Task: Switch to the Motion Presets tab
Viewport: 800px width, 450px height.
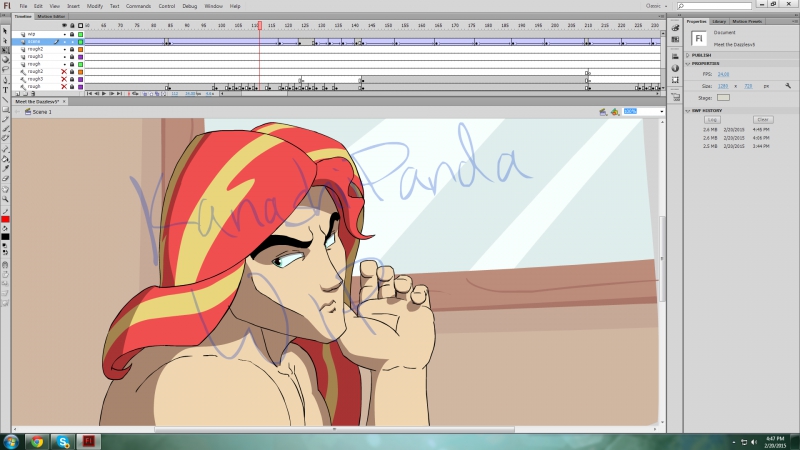Action: click(747, 21)
